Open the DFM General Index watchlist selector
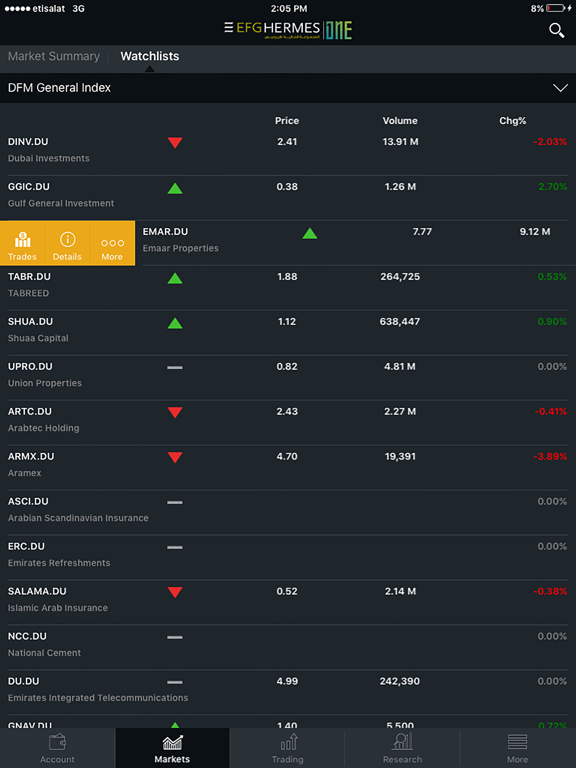This screenshot has height=768, width=576. coord(288,88)
